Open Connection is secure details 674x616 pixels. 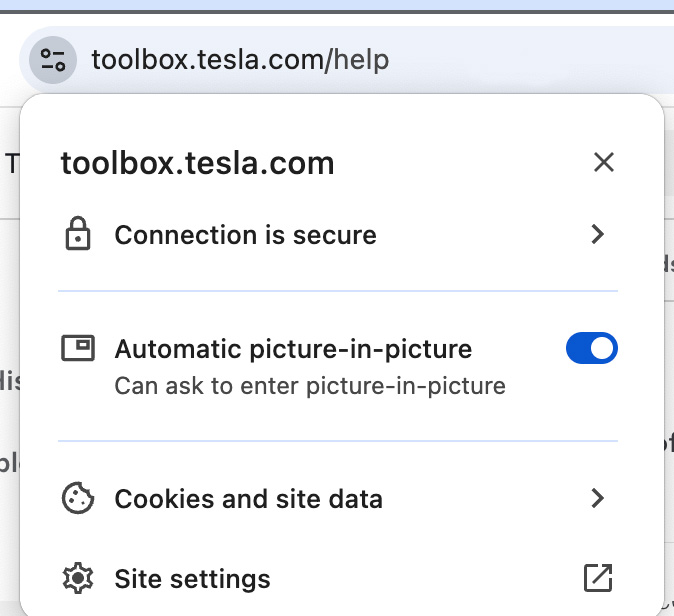pyautogui.click(x=338, y=235)
